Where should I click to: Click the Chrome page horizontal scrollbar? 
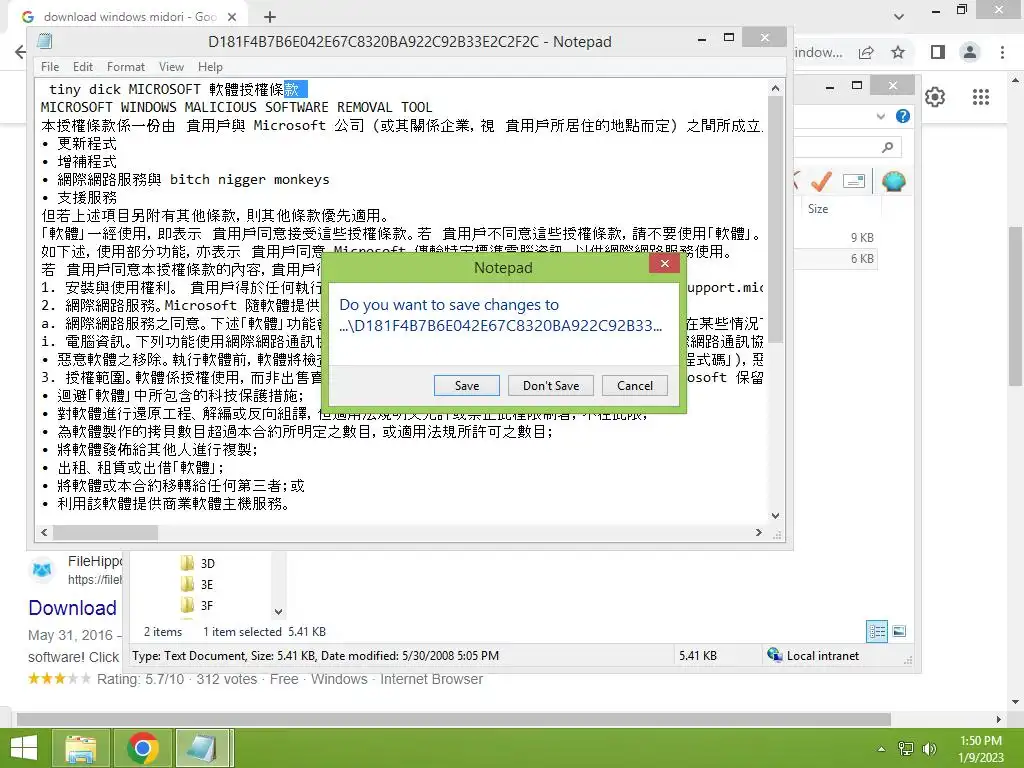pos(453,719)
